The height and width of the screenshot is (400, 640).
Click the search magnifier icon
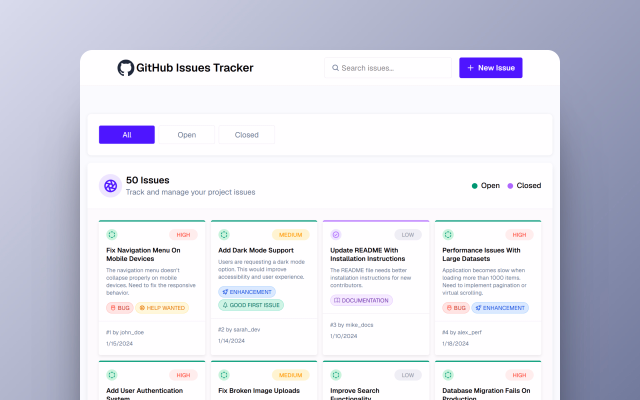tap(336, 68)
